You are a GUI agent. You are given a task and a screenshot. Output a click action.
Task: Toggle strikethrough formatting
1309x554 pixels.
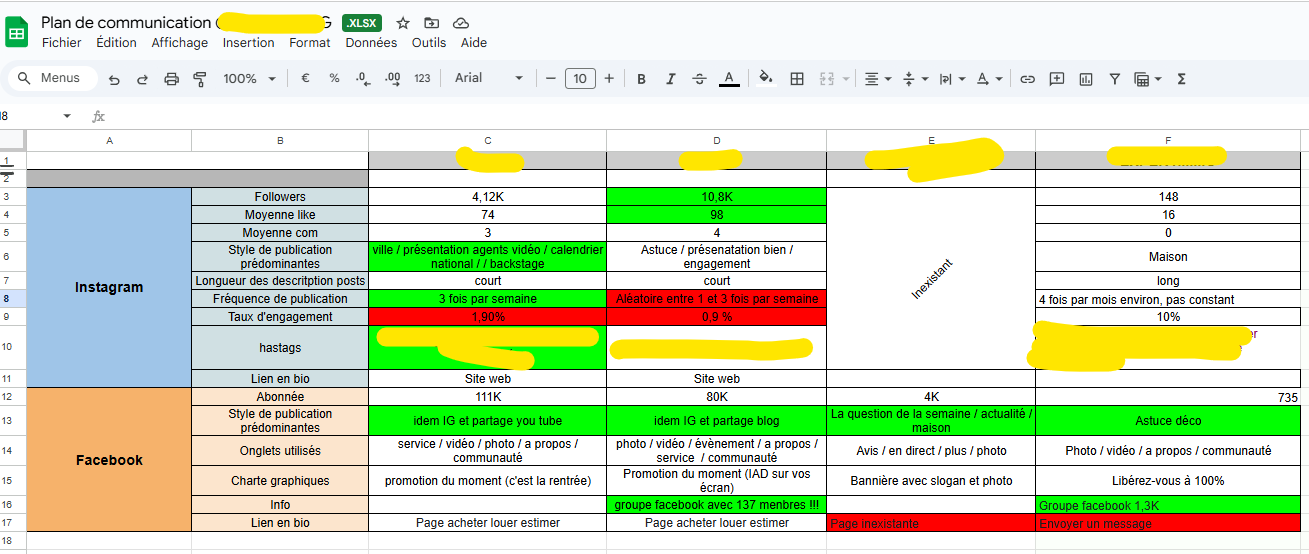click(x=699, y=79)
